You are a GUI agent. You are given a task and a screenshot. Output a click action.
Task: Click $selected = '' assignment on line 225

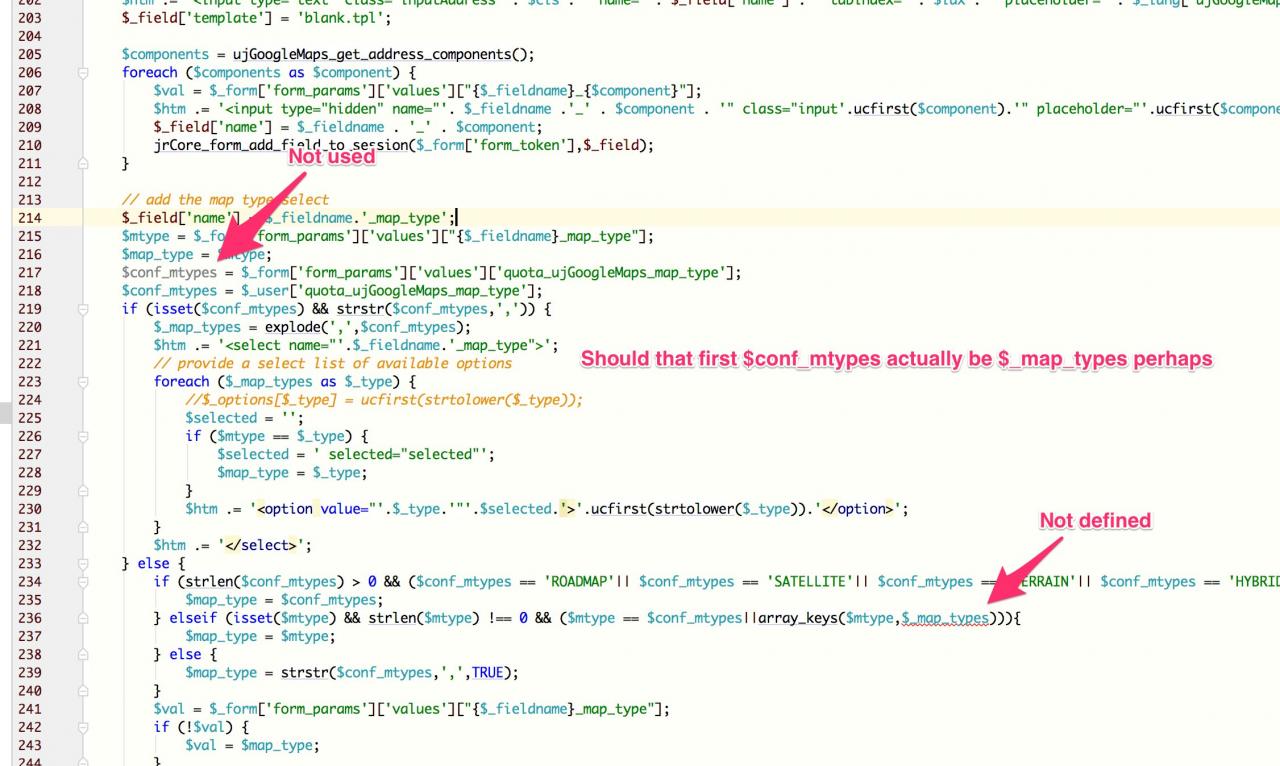(244, 418)
